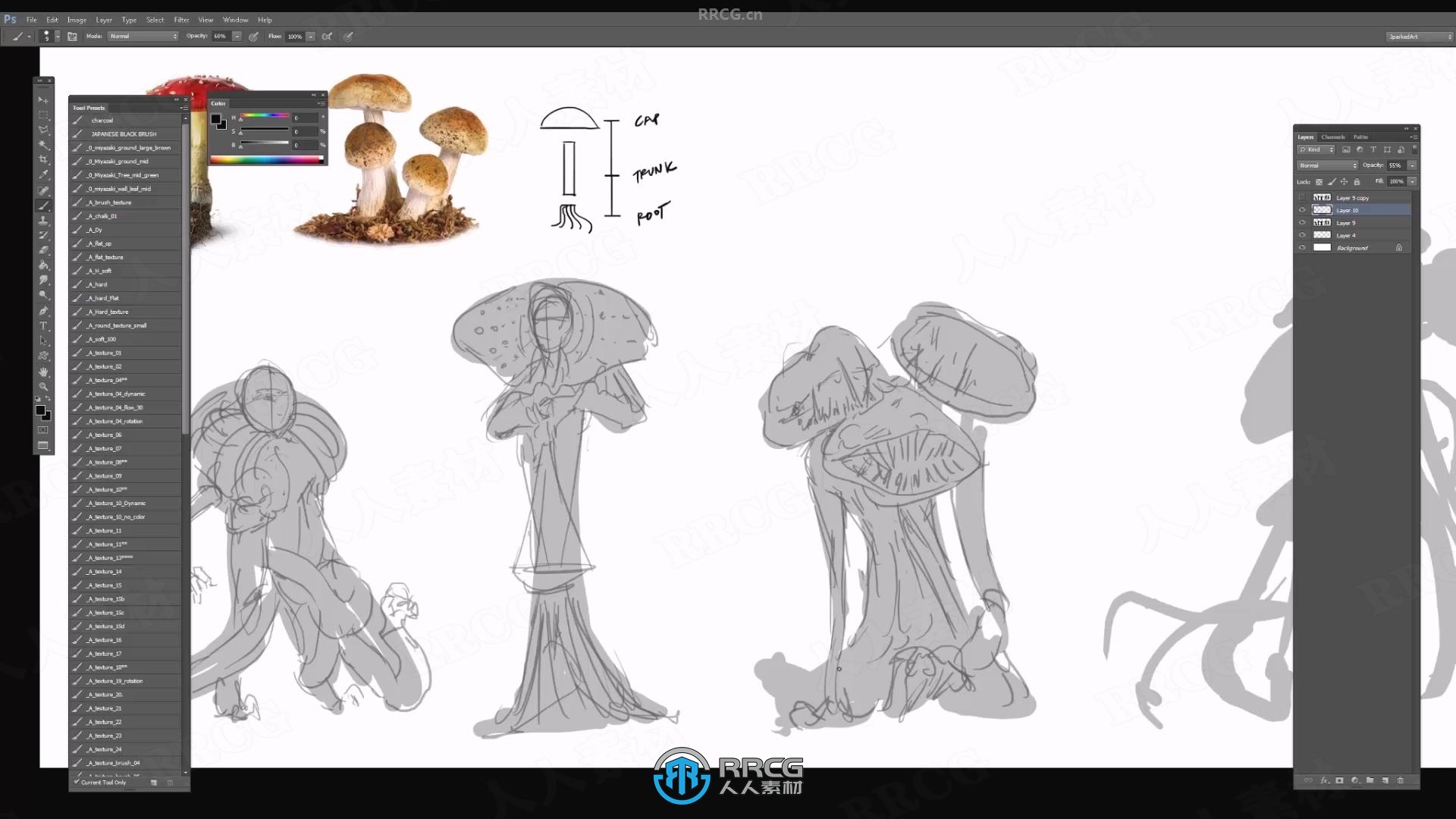Select the Magic Wand tool
The image size is (1456, 819).
[x=43, y=145]
